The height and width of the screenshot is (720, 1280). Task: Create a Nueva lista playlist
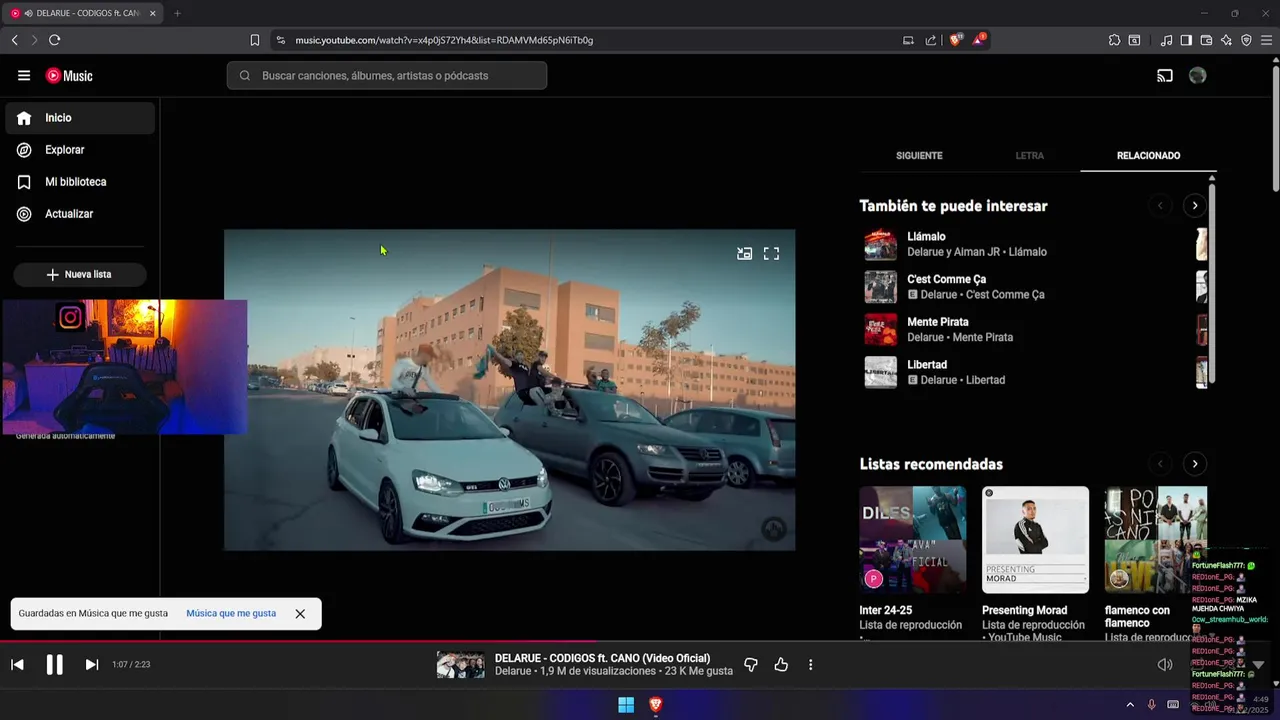click(80, 274)
